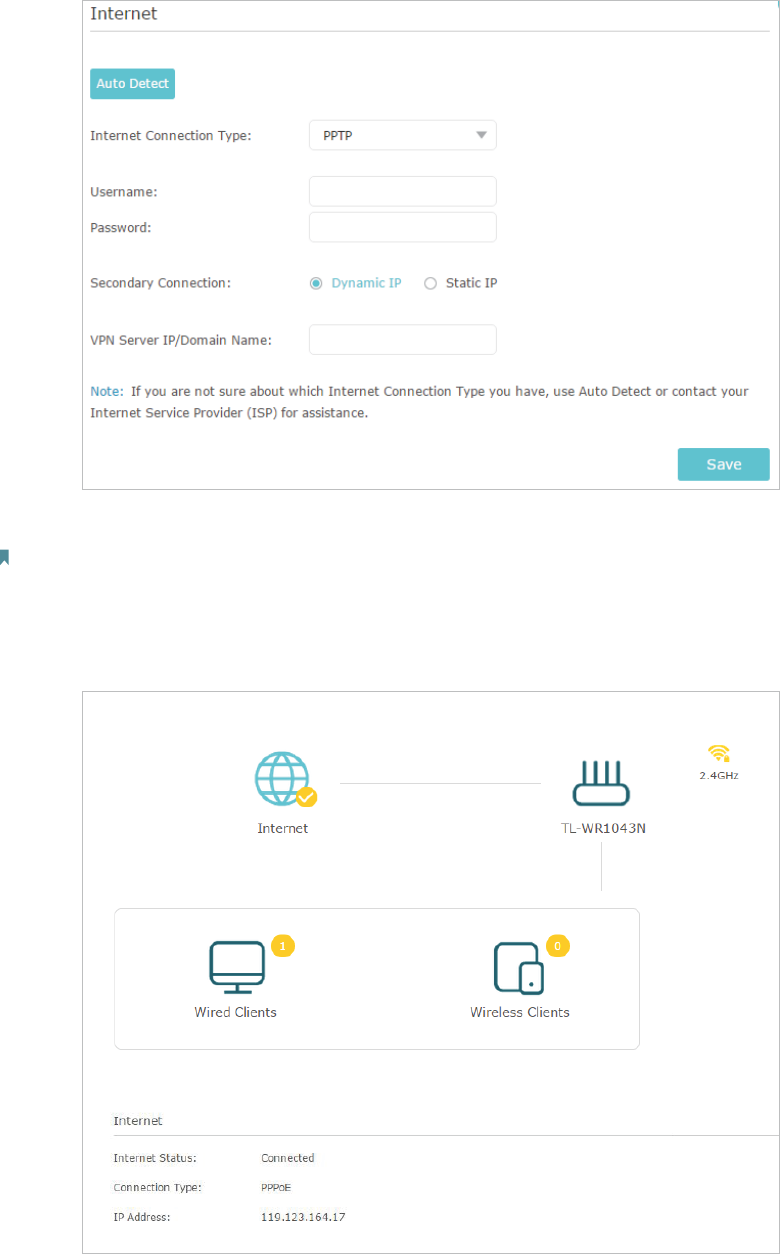The image size is (780, 1254).
Task: Open the Internet Connection Type dropdown
Action: [x=403, y=135]
